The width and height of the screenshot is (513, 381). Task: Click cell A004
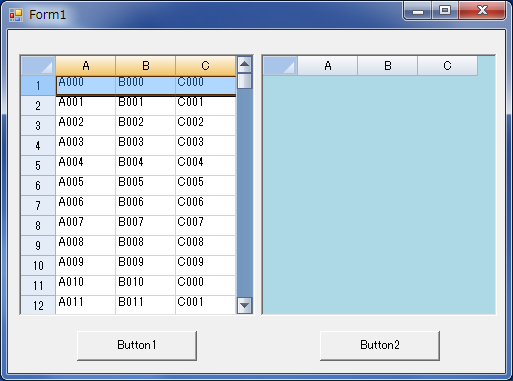point(86,166)
